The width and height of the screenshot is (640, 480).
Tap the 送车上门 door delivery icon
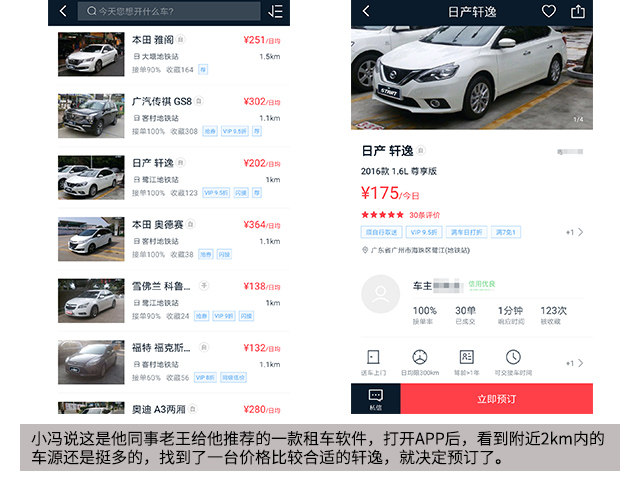click(373, 361)
